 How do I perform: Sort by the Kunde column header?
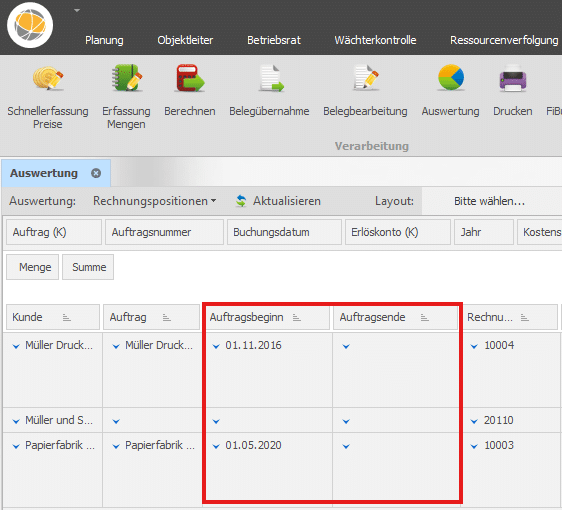(x=53, y=317)
